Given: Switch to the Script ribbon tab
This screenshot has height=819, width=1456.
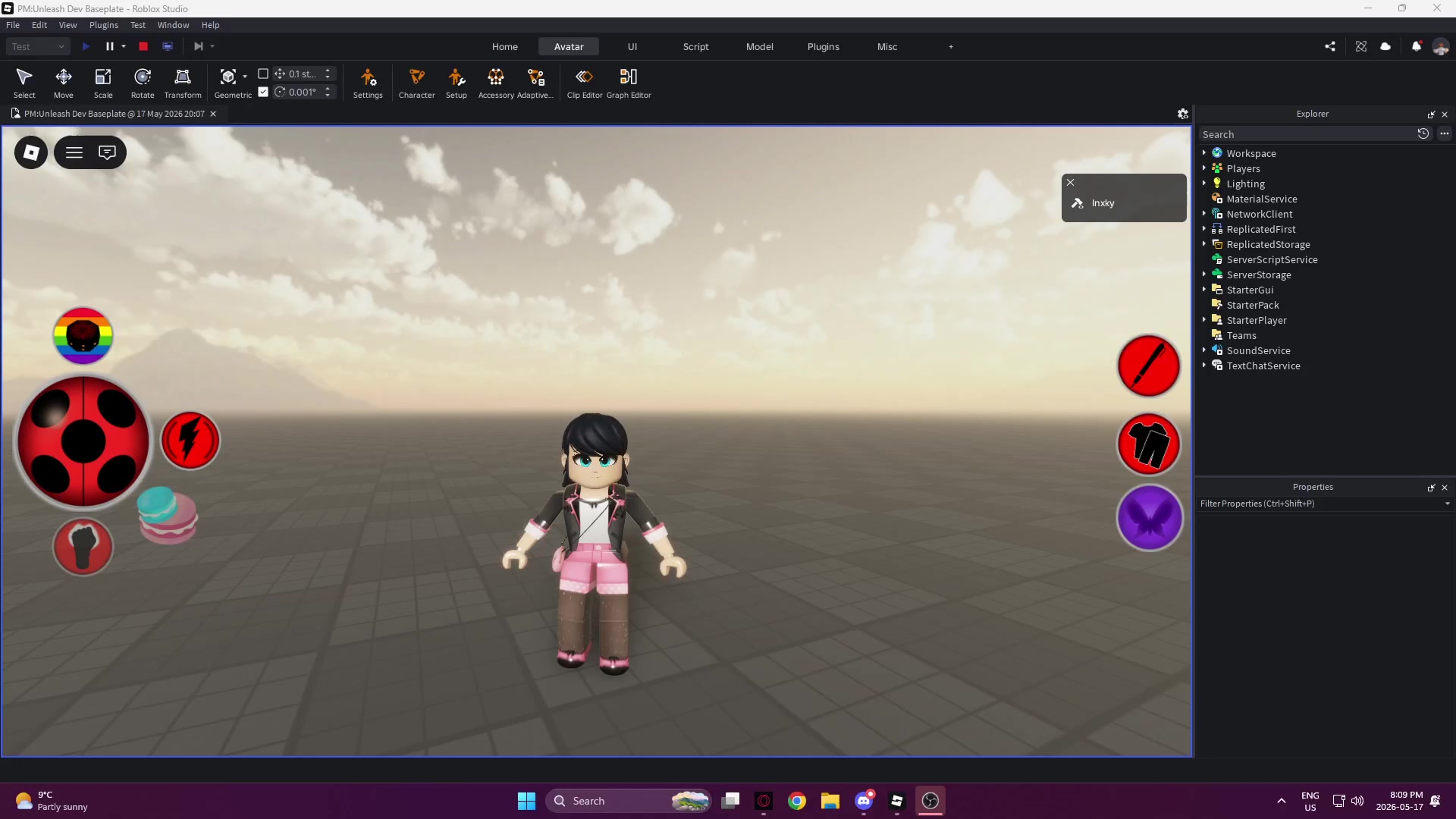Looking at the screenshot, I should 696,47.
